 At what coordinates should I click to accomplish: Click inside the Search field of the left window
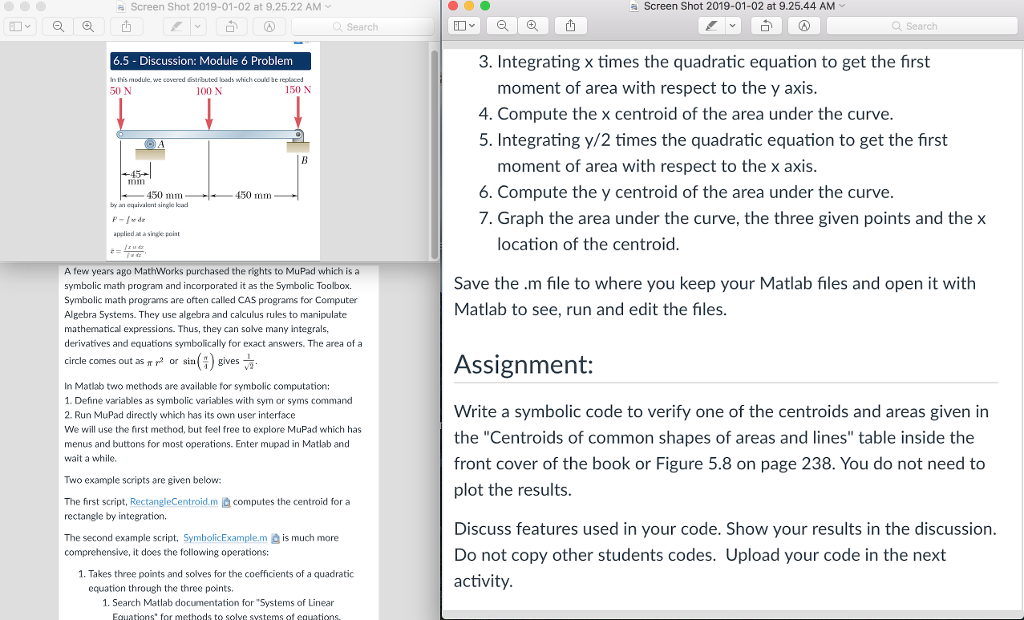coord(360,27)
